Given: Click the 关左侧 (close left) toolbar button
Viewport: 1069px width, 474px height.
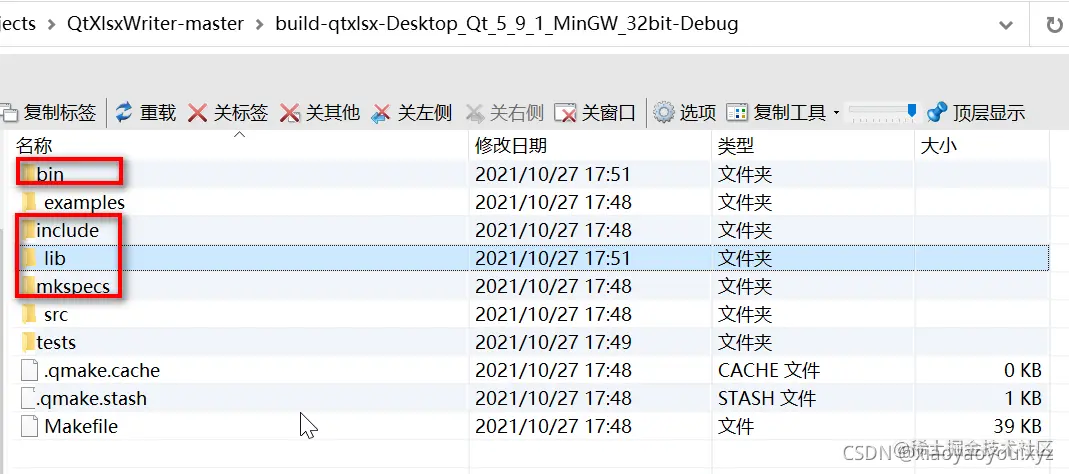Looking at the screenshot, I should [412, 113].
